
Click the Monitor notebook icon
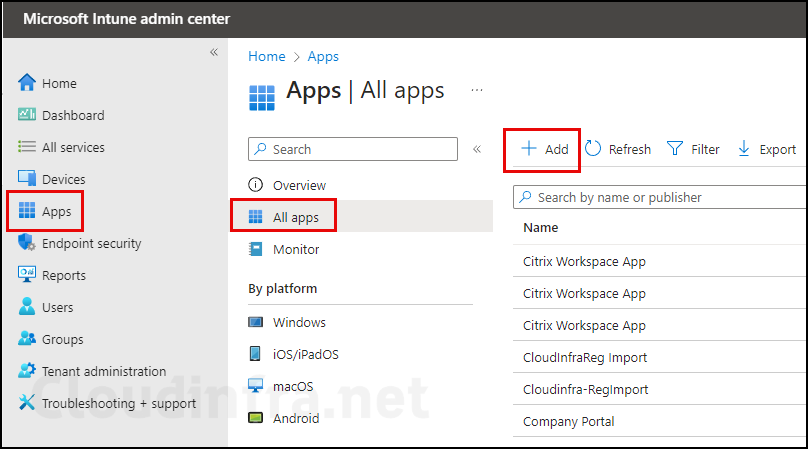click(x=256, y=249)
